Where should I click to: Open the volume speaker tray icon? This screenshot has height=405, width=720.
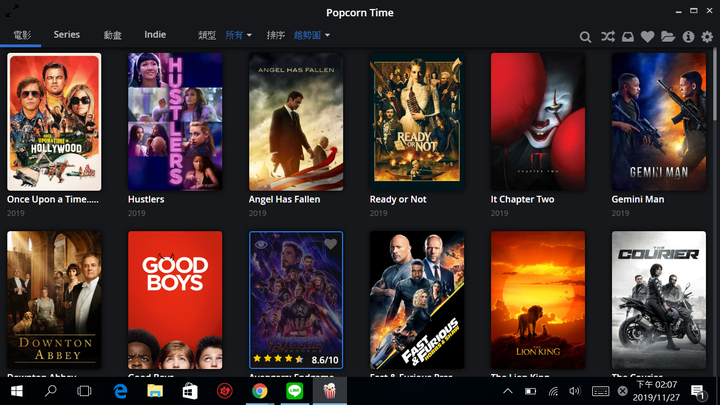click(574, 391)
